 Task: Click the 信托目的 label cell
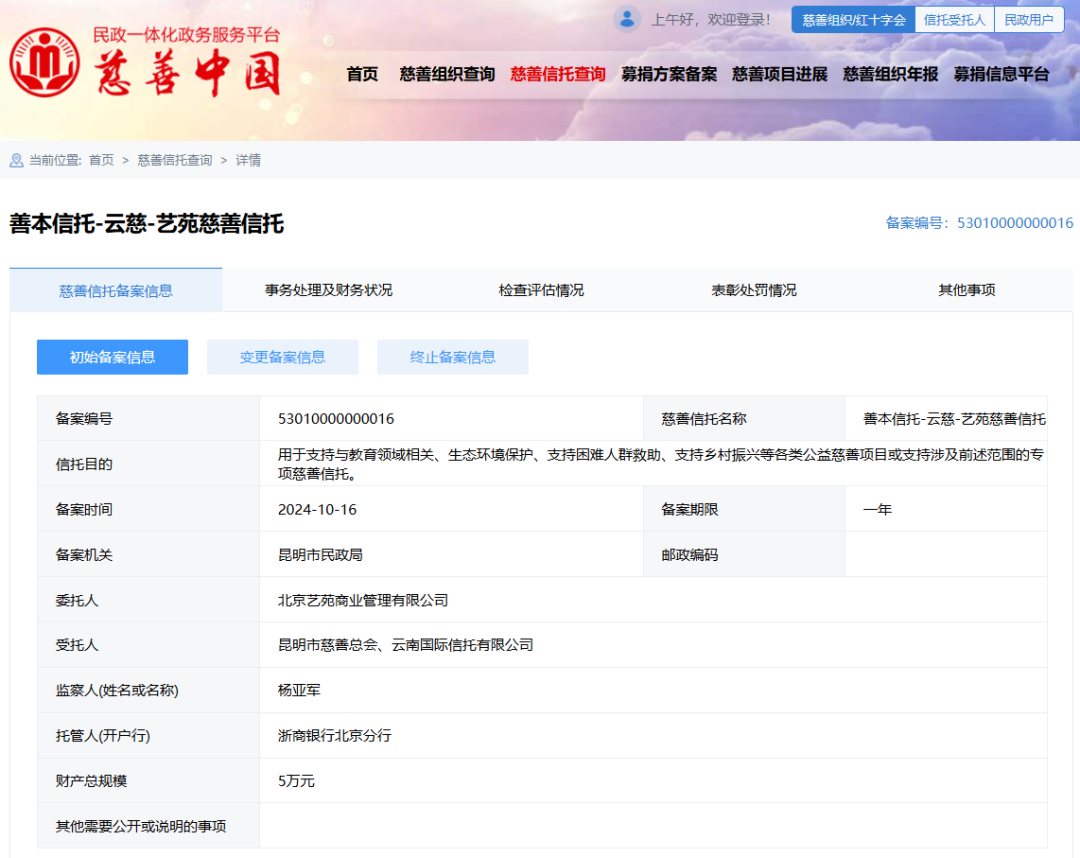pyautogui.click(x=148, y=464)
